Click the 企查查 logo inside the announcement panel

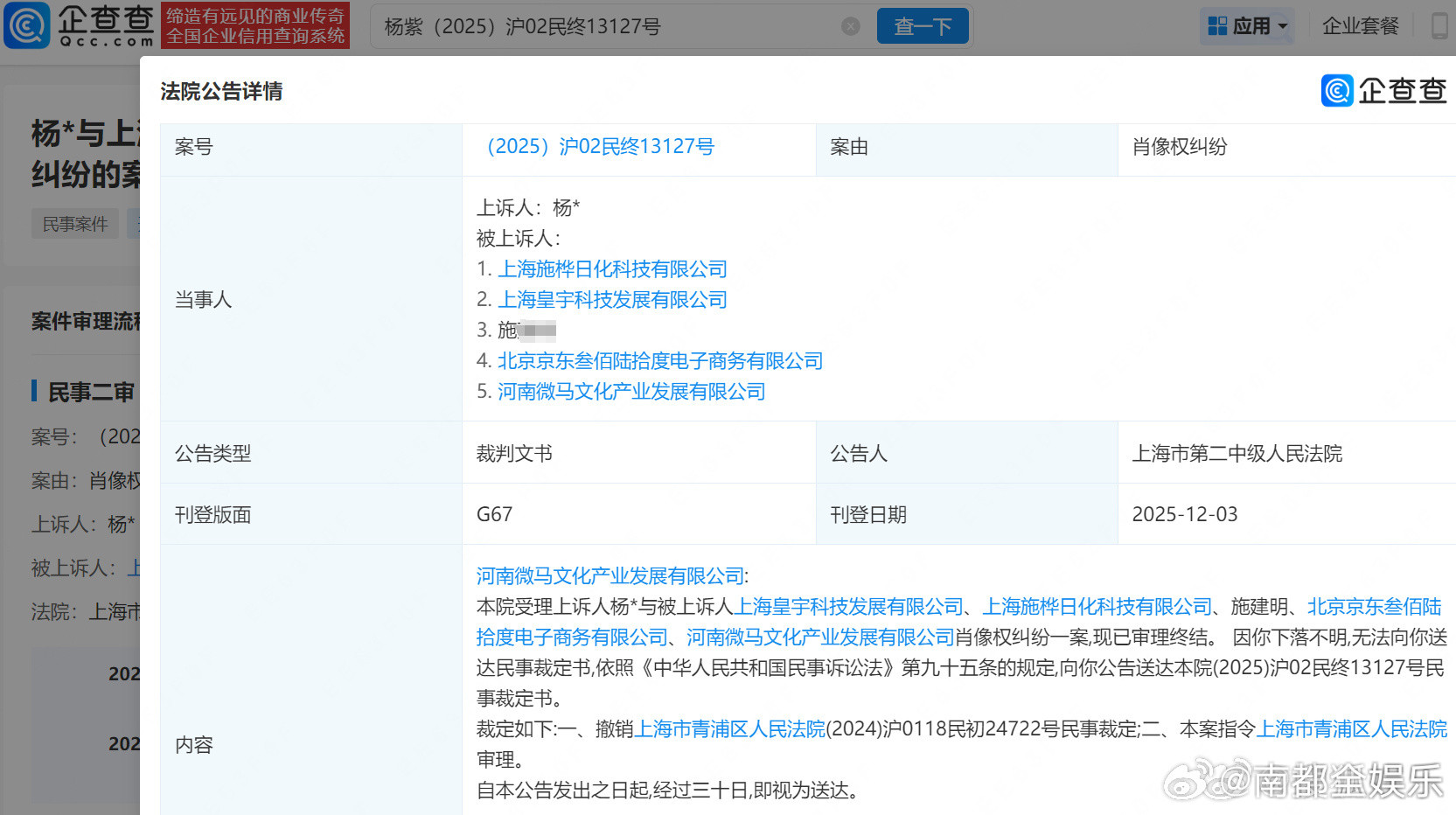click(x=1384, y=91)
